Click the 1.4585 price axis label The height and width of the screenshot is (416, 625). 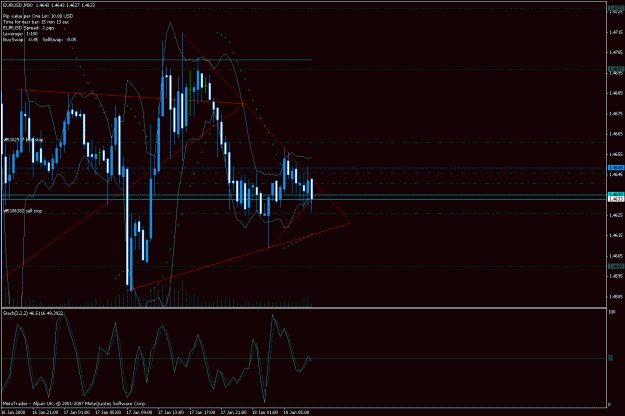click(616, 296)
